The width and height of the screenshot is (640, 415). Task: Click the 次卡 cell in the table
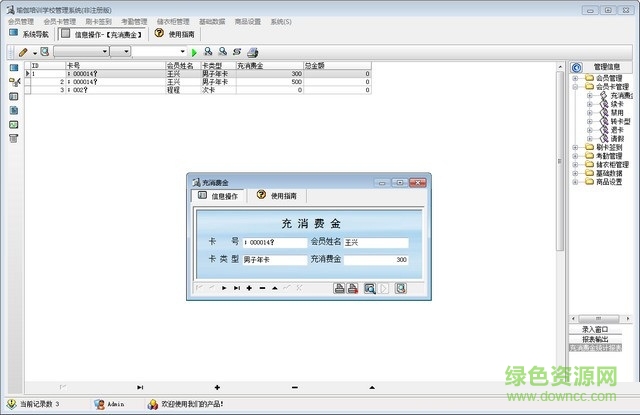(x=218, y=90)
